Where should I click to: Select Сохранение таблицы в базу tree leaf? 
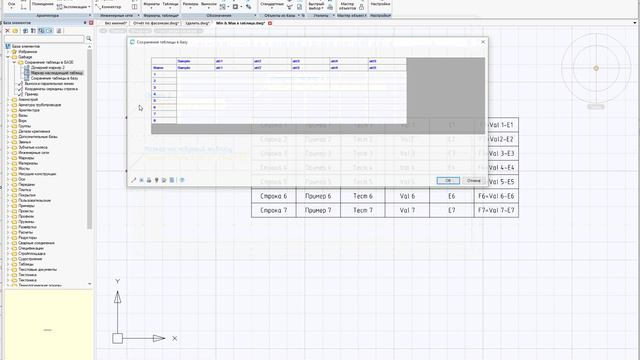(54, 78)
